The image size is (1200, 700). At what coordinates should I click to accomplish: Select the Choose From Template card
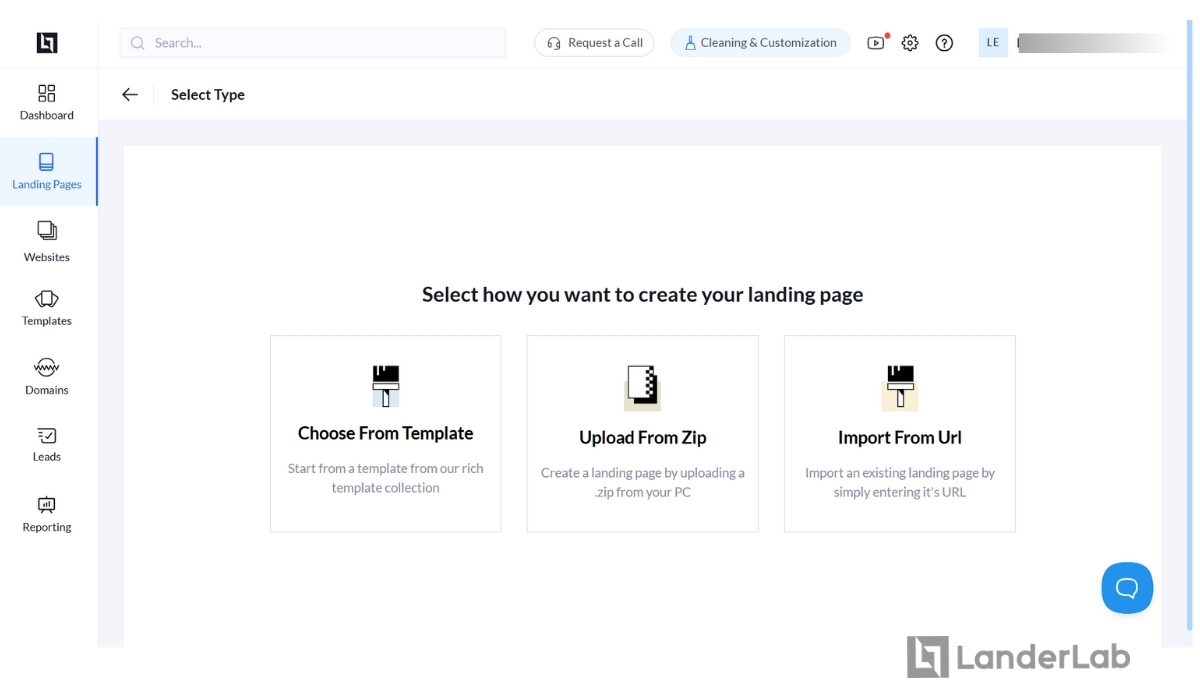click(386, 433)
